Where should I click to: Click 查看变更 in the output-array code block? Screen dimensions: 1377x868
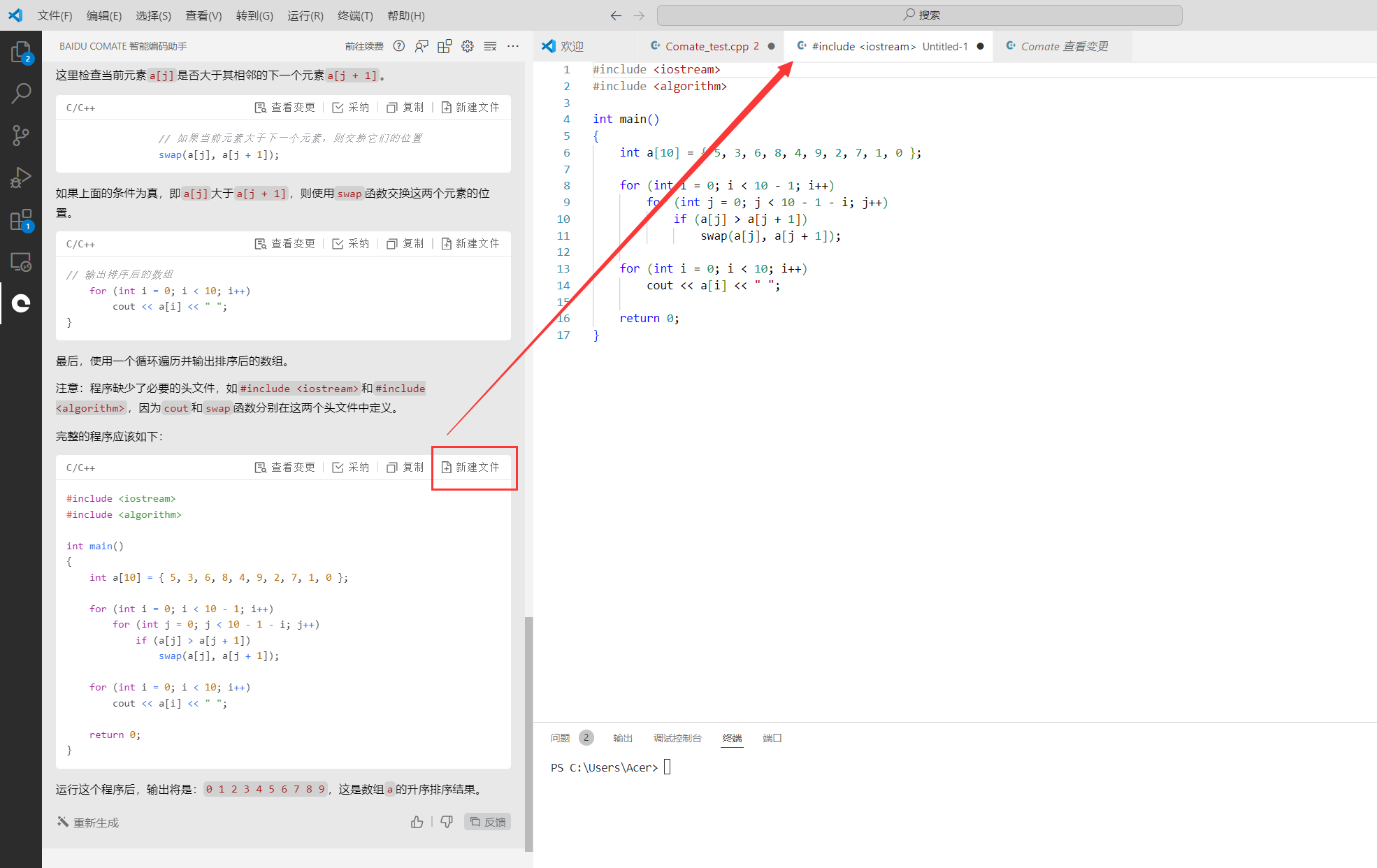(285, 243)
